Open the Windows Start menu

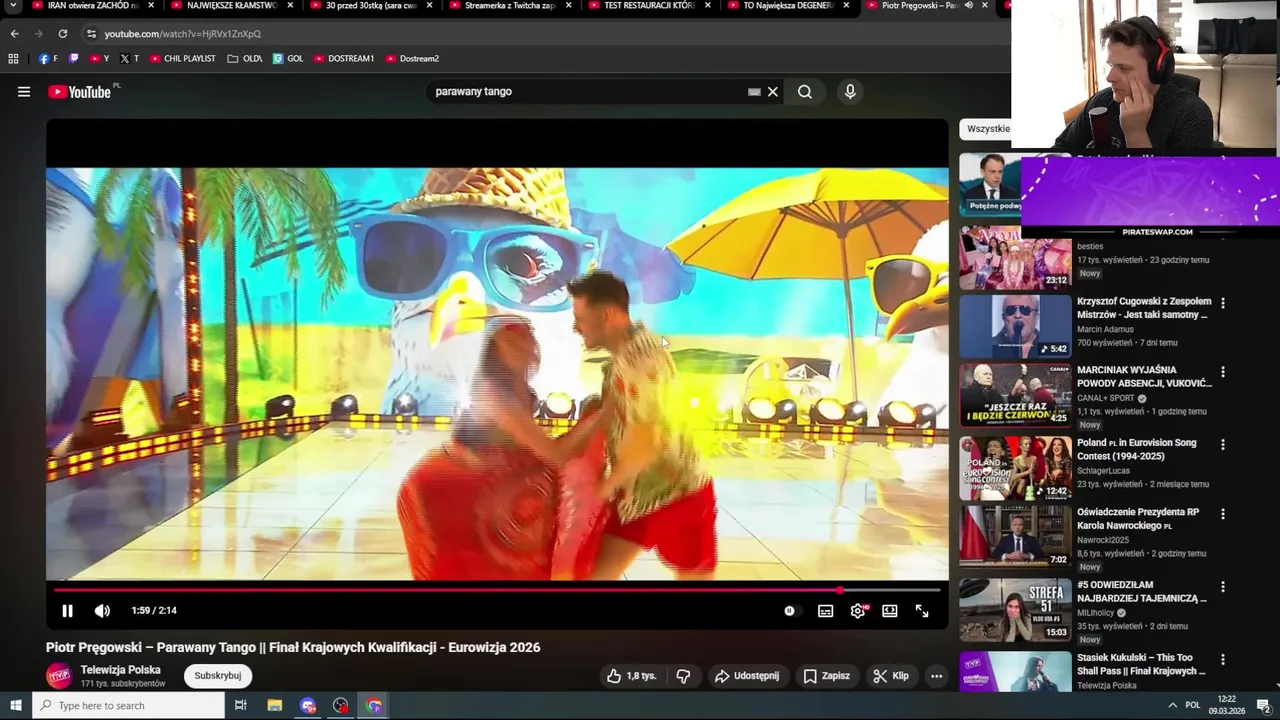click(x=15, y=706)
